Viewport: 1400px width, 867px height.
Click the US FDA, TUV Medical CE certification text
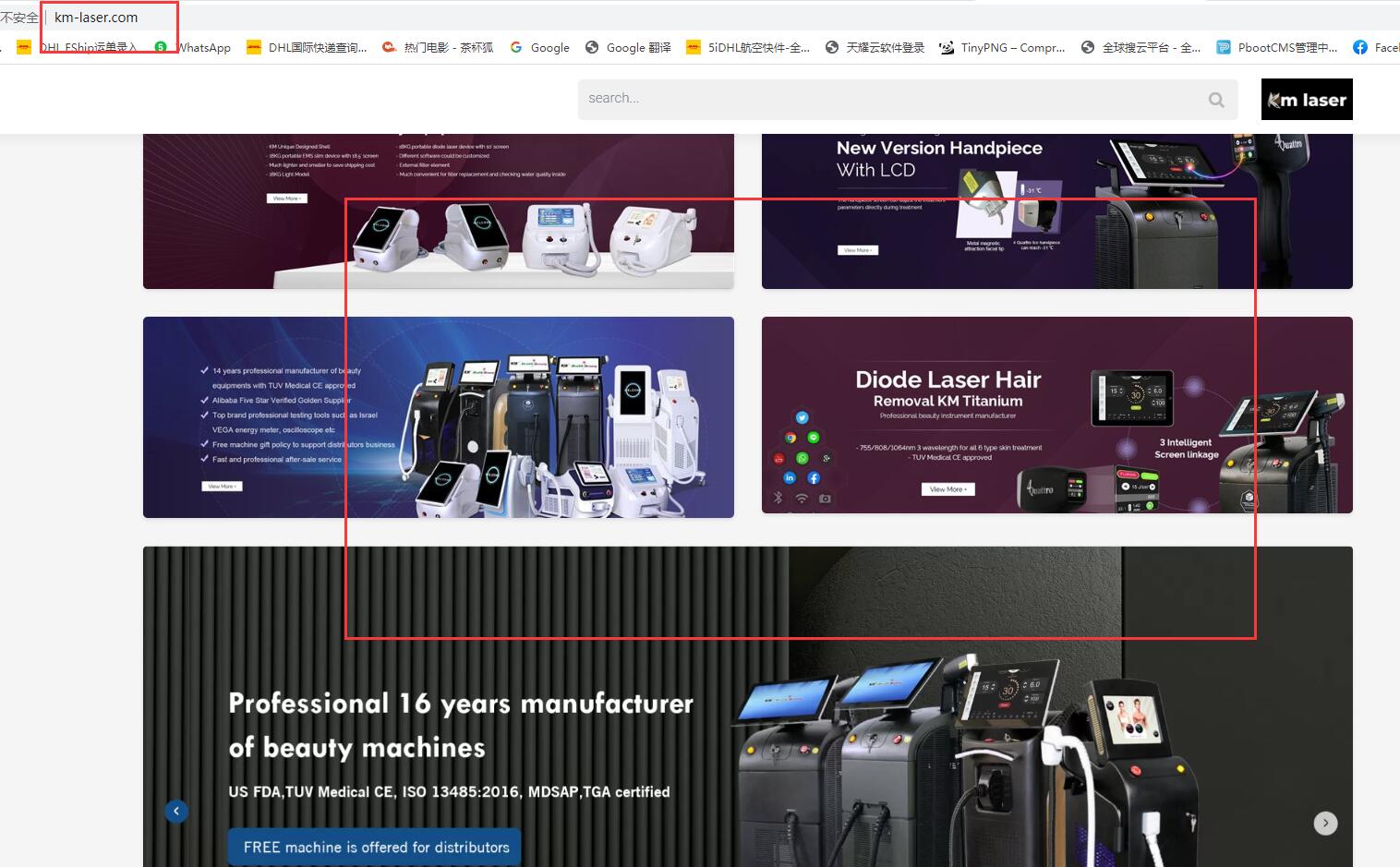[449, 791]
